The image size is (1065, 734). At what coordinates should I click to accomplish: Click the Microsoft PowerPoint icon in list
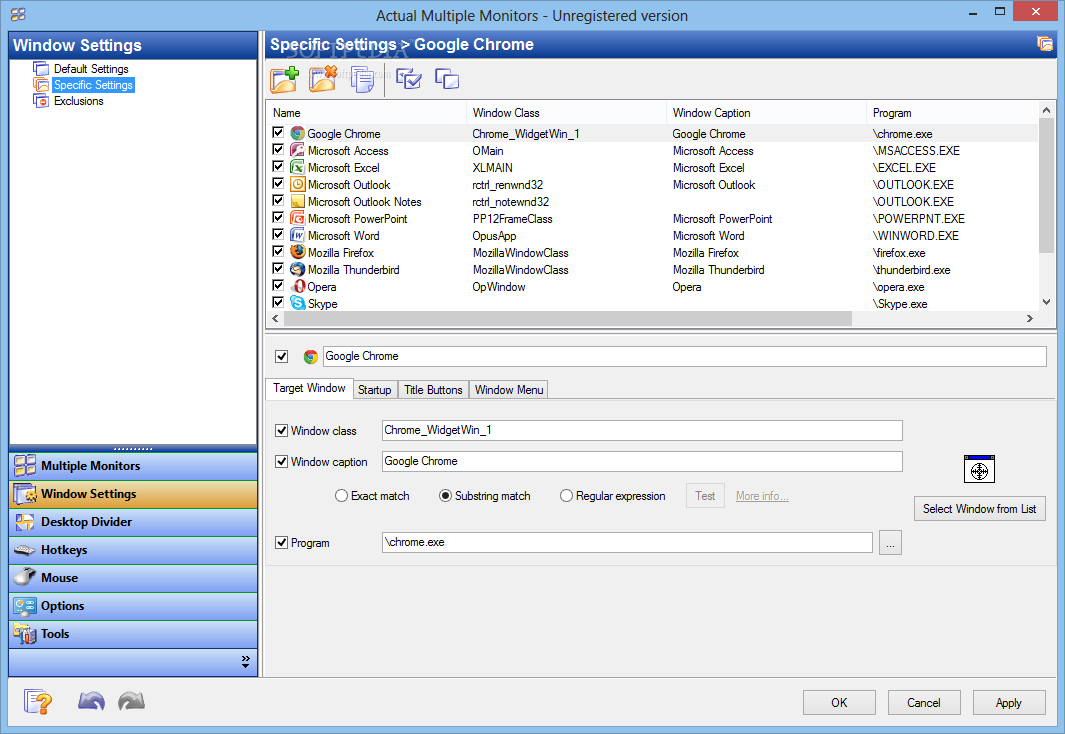pos(297,218)
